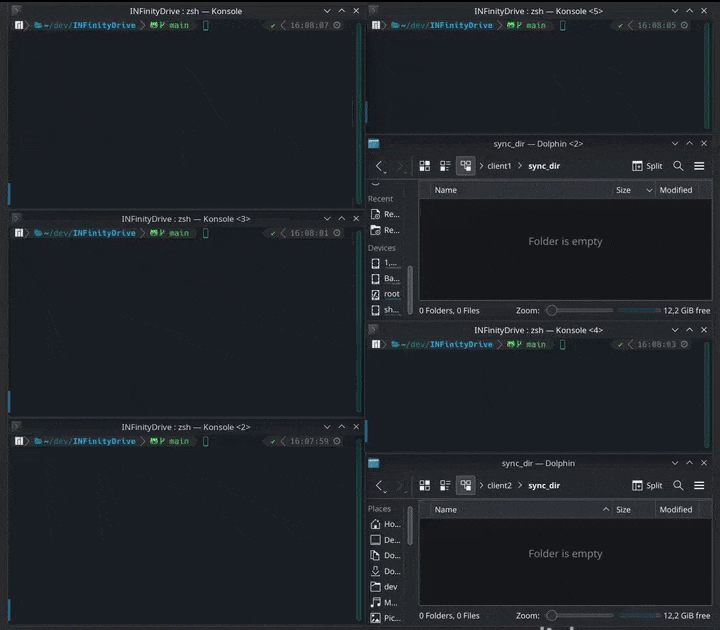Maximize the Konsole <3> window
Screen dimensions: 720x630
point(342,219)
